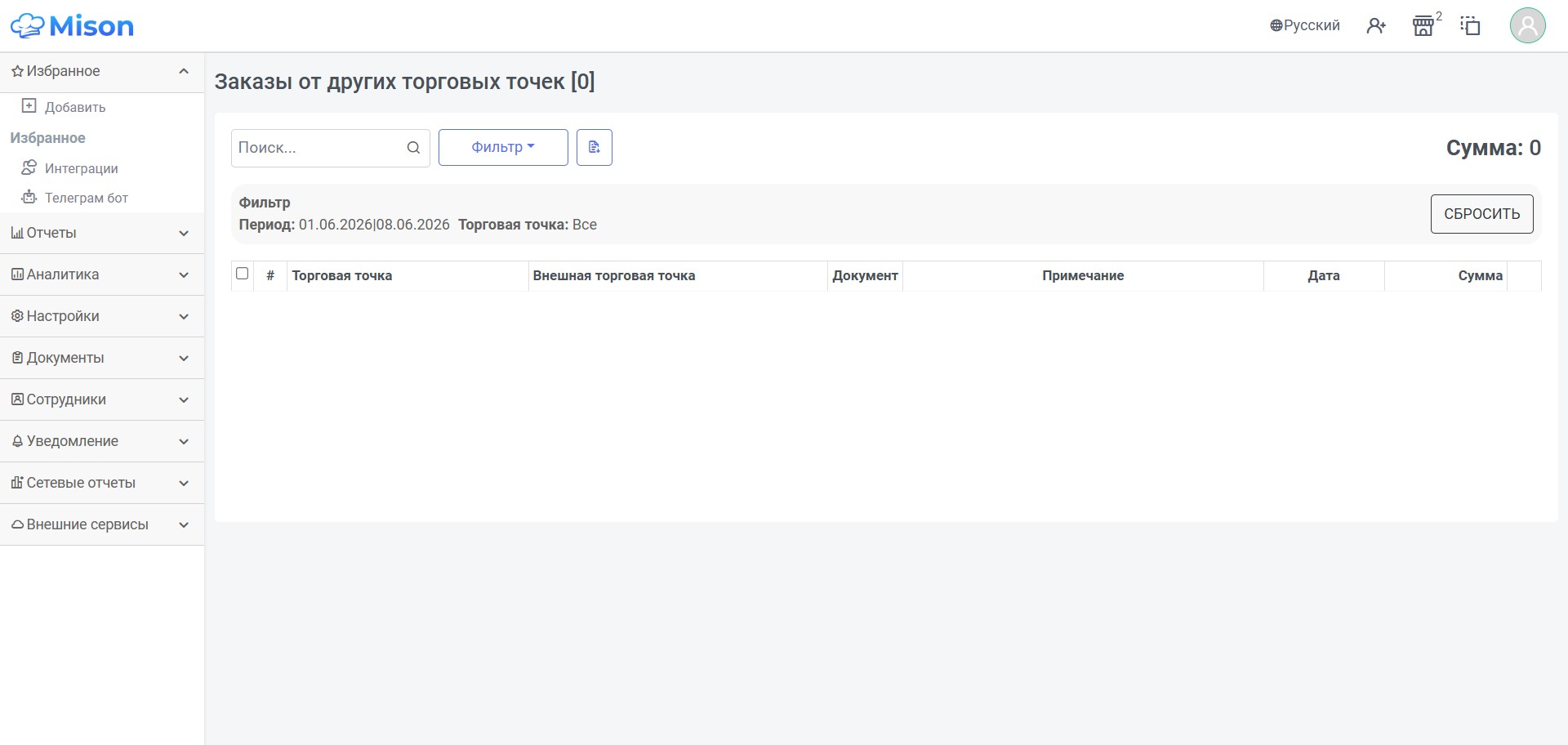Open the store icon with badge 2
1568x745 pixels.
(1423, 26)
